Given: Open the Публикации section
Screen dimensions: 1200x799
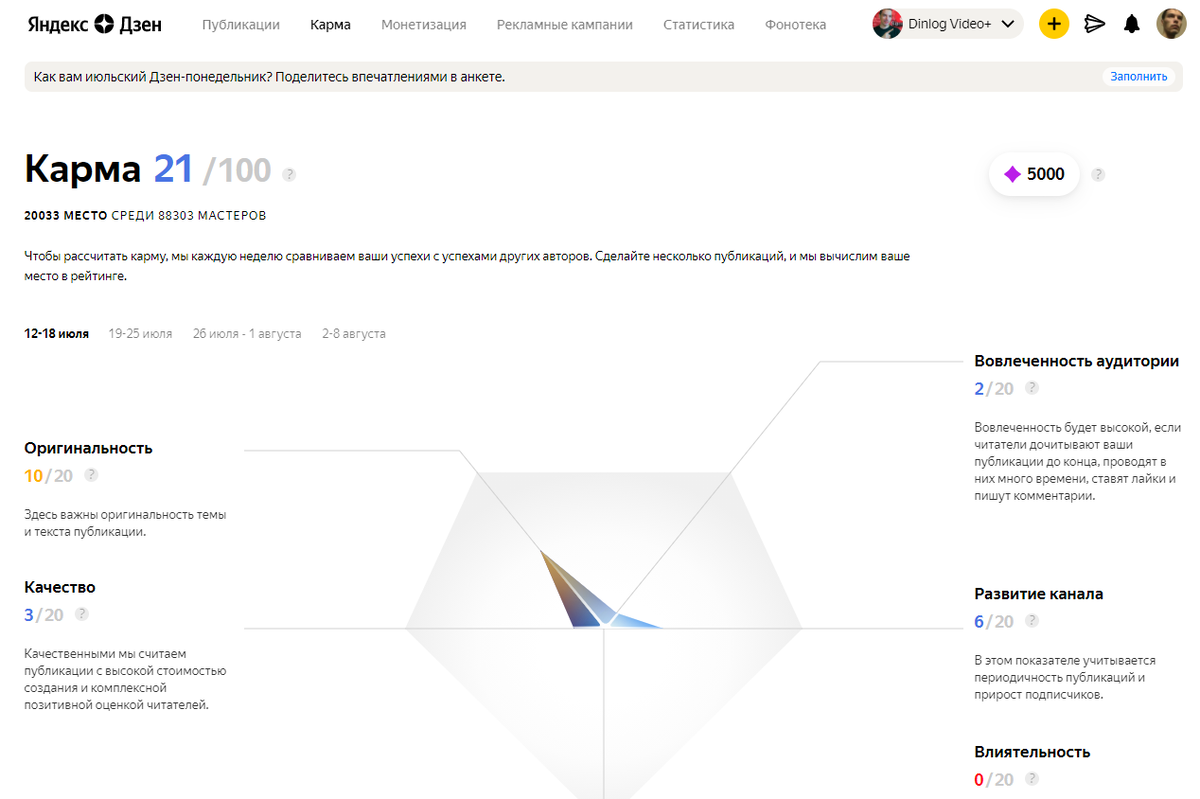Looking at the screenshot, I should (241, 24).
